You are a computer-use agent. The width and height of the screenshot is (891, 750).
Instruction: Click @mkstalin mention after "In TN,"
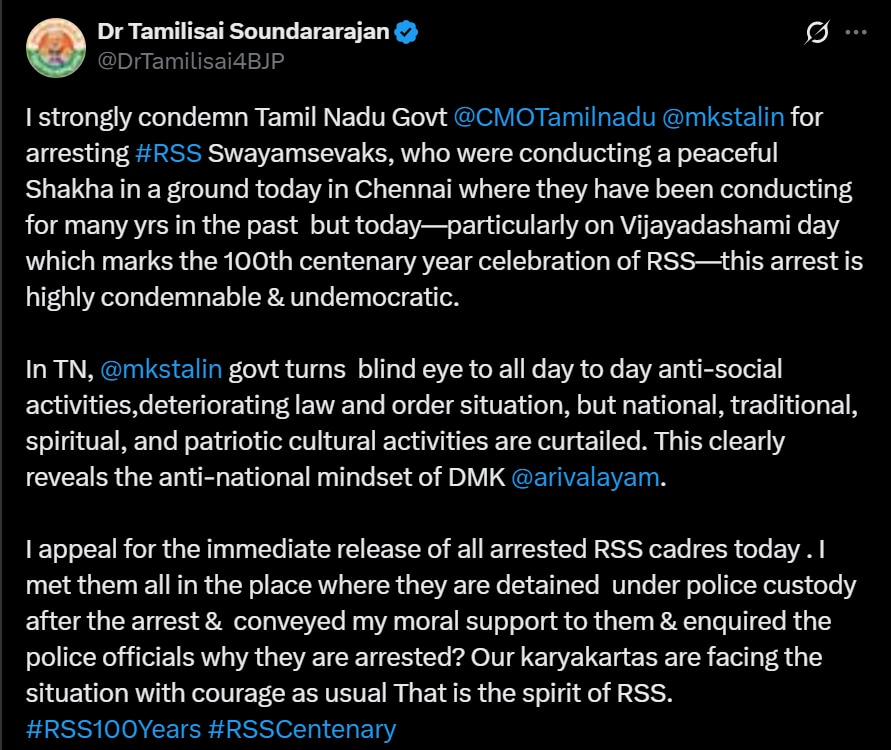click(x=161, y=369)
